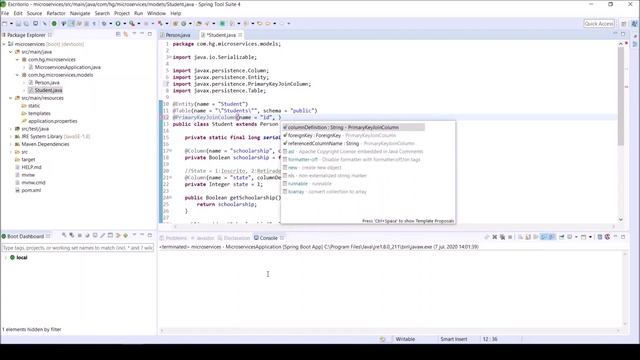Click Terminate square icon in Console toolbar
The image size is (640, 360).
(510, 237)
